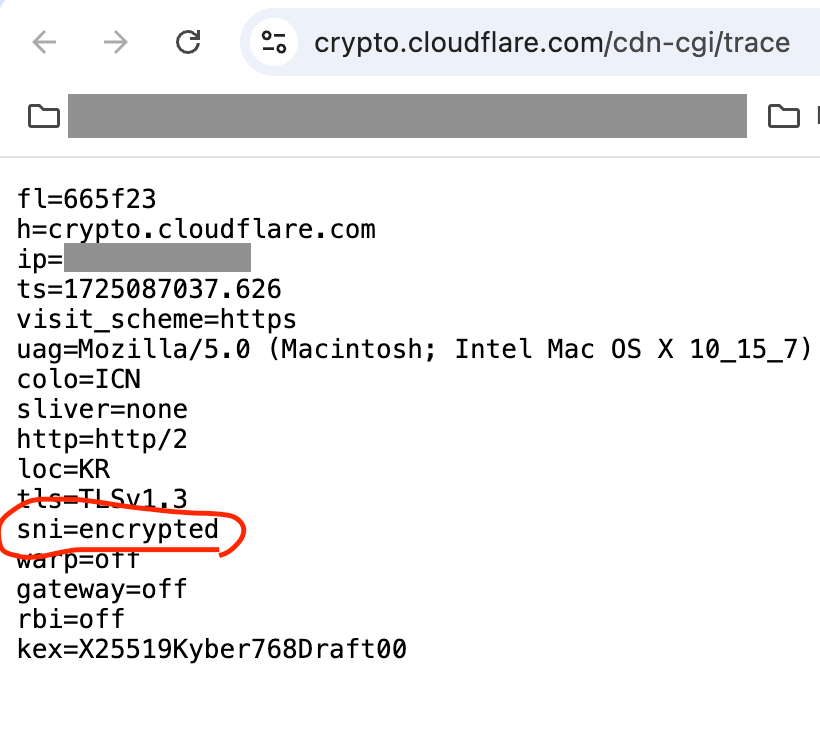Click the loc=KR line
Image resolution: width=820 pixels, height=742 pixels.
click(x=64, y=470)
